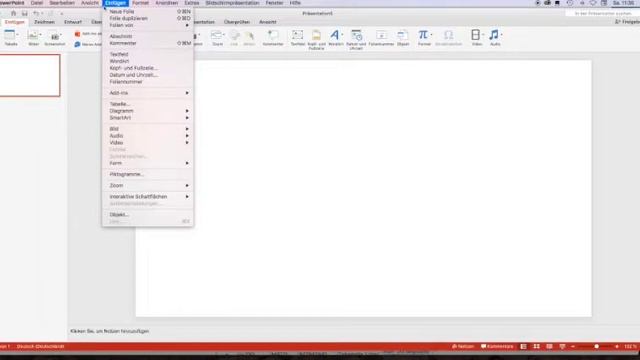The image size is (640, 360).
Task: Open the Datei menu
Action: [37, 3]
